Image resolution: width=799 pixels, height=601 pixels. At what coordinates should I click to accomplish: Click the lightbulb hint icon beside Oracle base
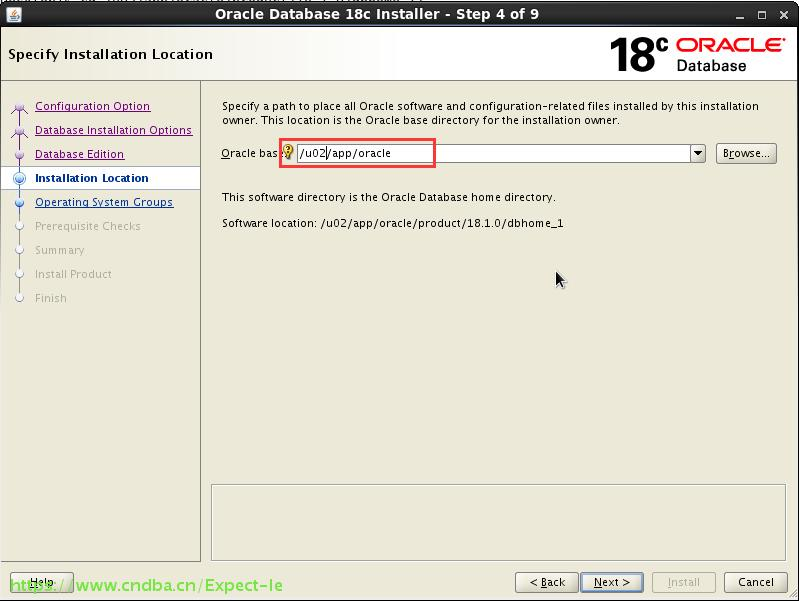pos(288,152)
